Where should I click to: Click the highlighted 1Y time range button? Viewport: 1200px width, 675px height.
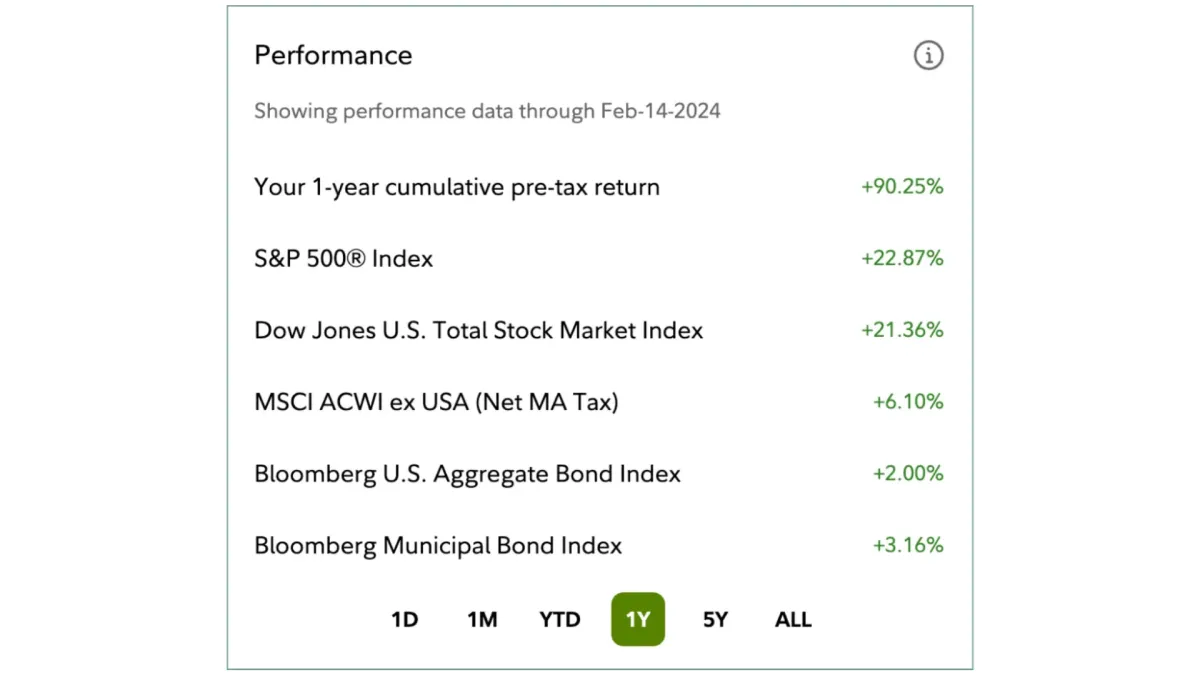(x=637, y=619)
